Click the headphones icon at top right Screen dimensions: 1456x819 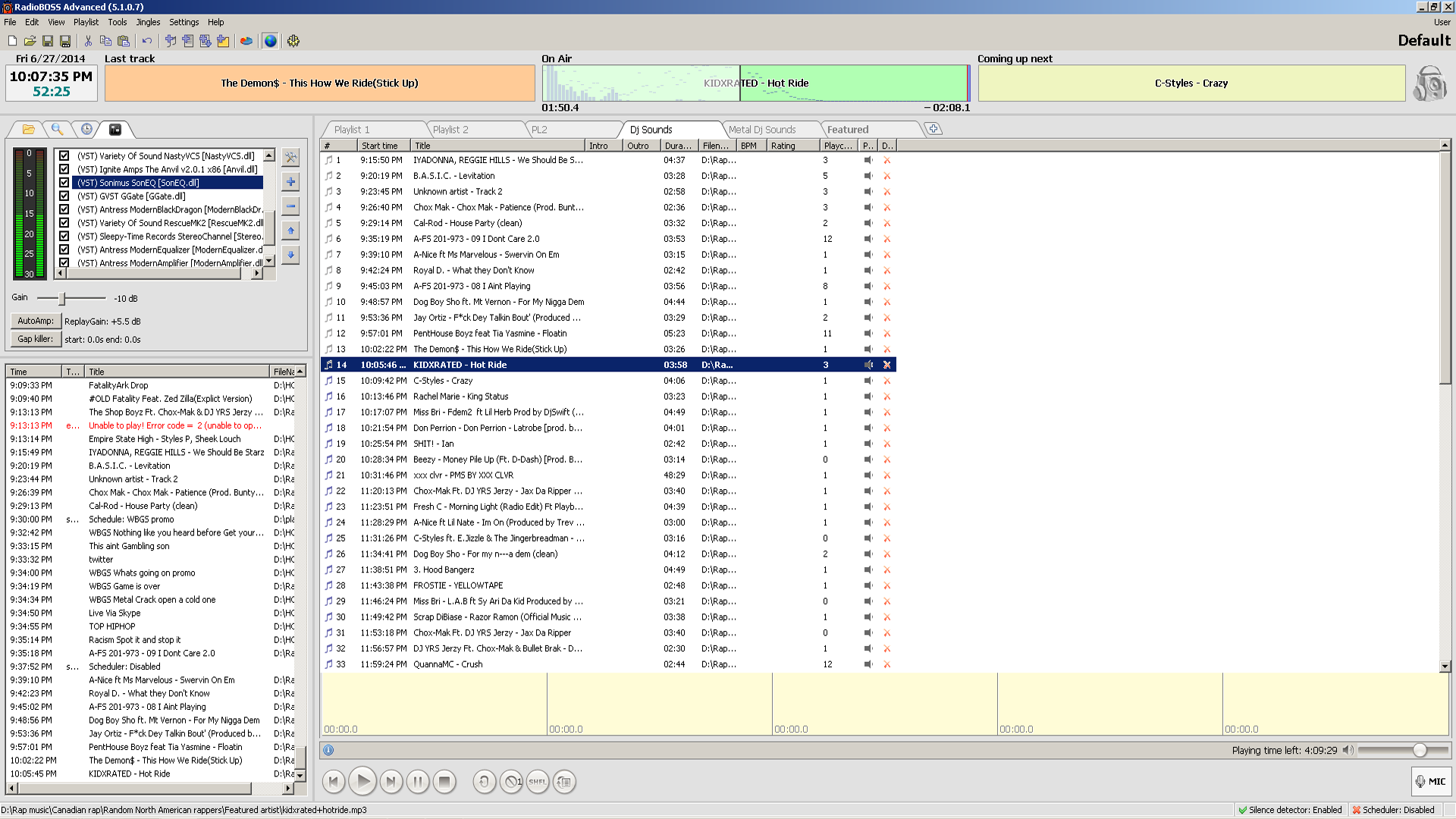[1429, 83]
